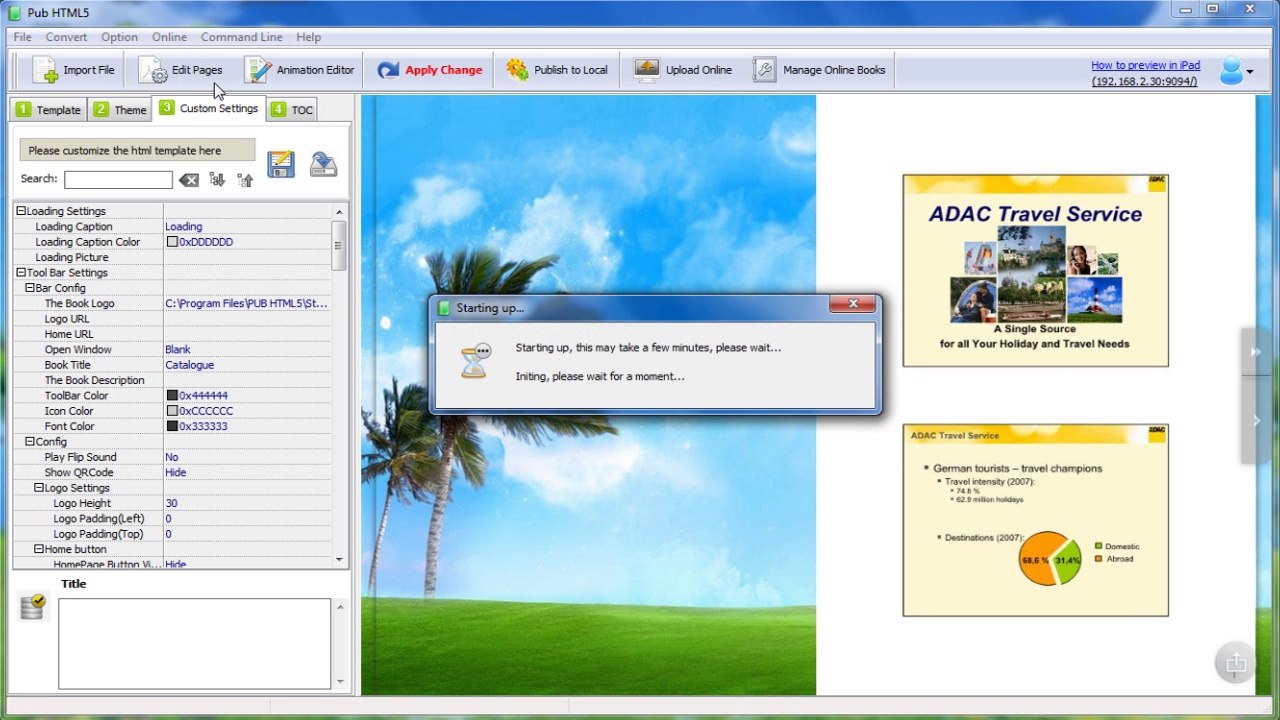Click the Upload Online button
Viewport: 1280px width, 720px height.
(x=683, y=70)
